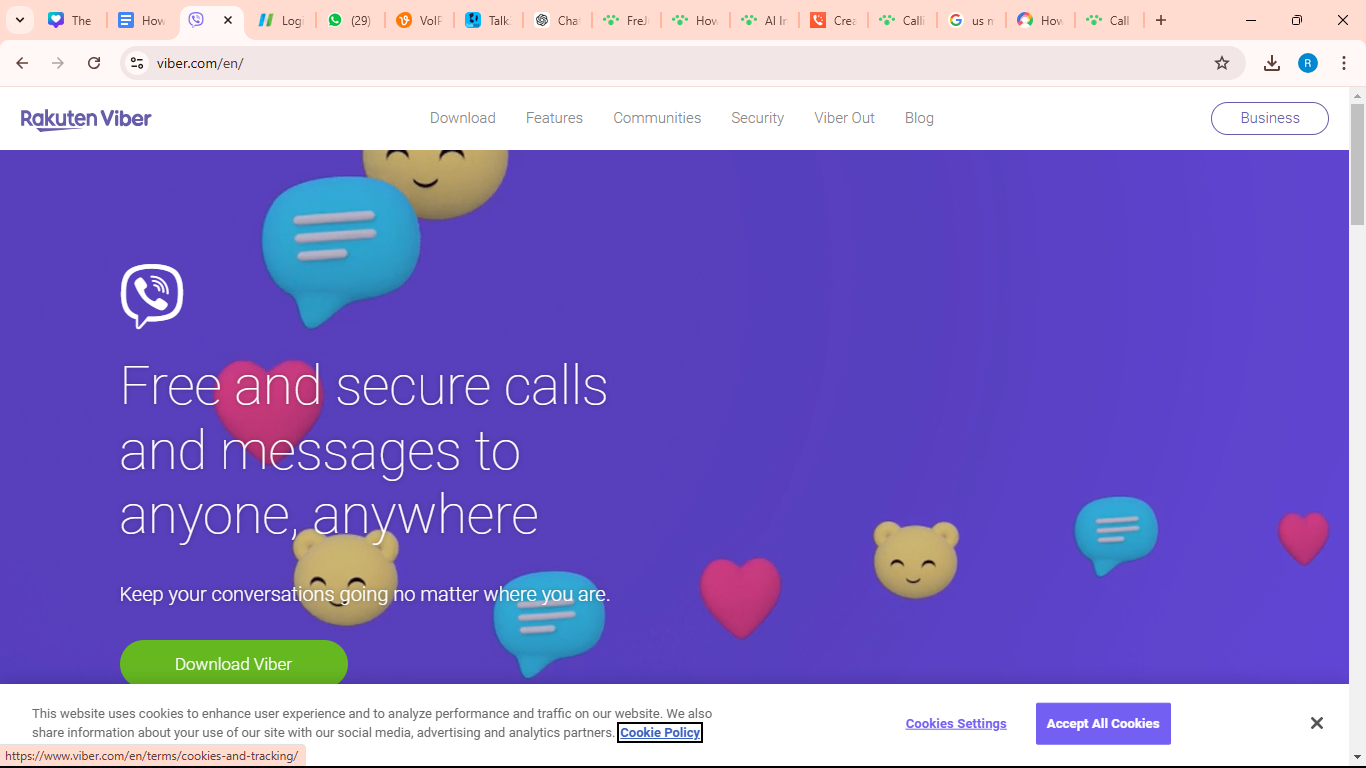The height and width of the screenshot is (768, 1366).
Task: Open the Cookie Policy link
Action: pos(660,733)
